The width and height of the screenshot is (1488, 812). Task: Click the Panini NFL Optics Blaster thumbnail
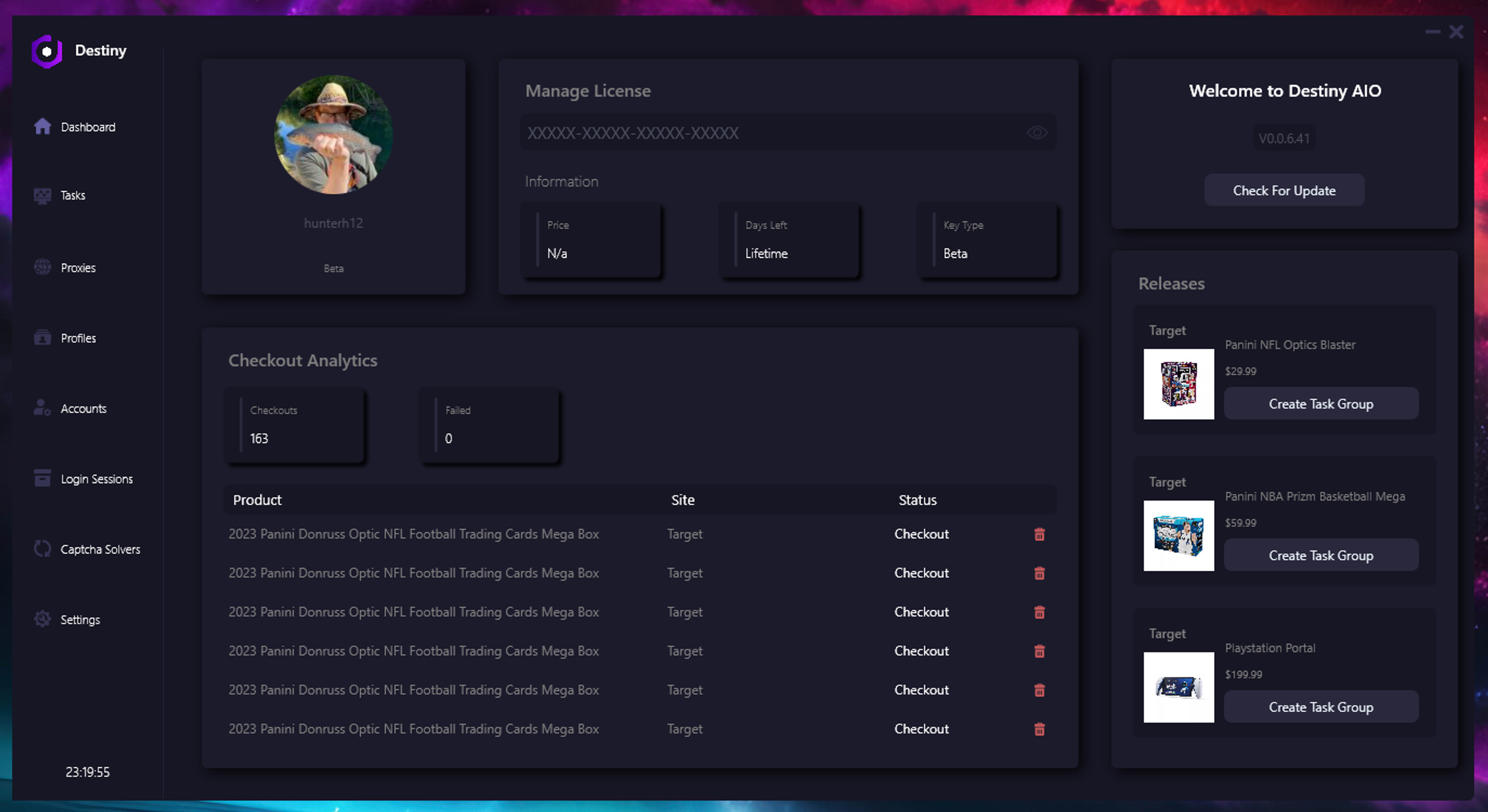click(1178, 384)
